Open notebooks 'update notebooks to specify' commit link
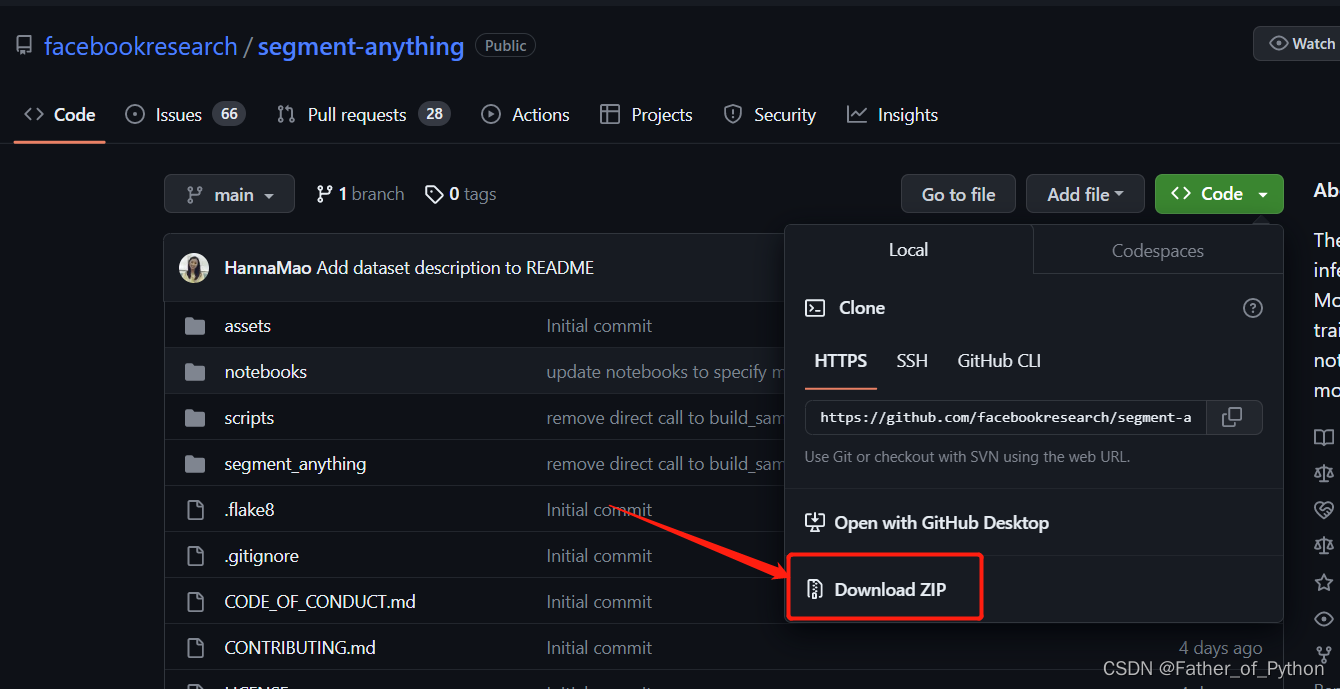 point(665,372)
